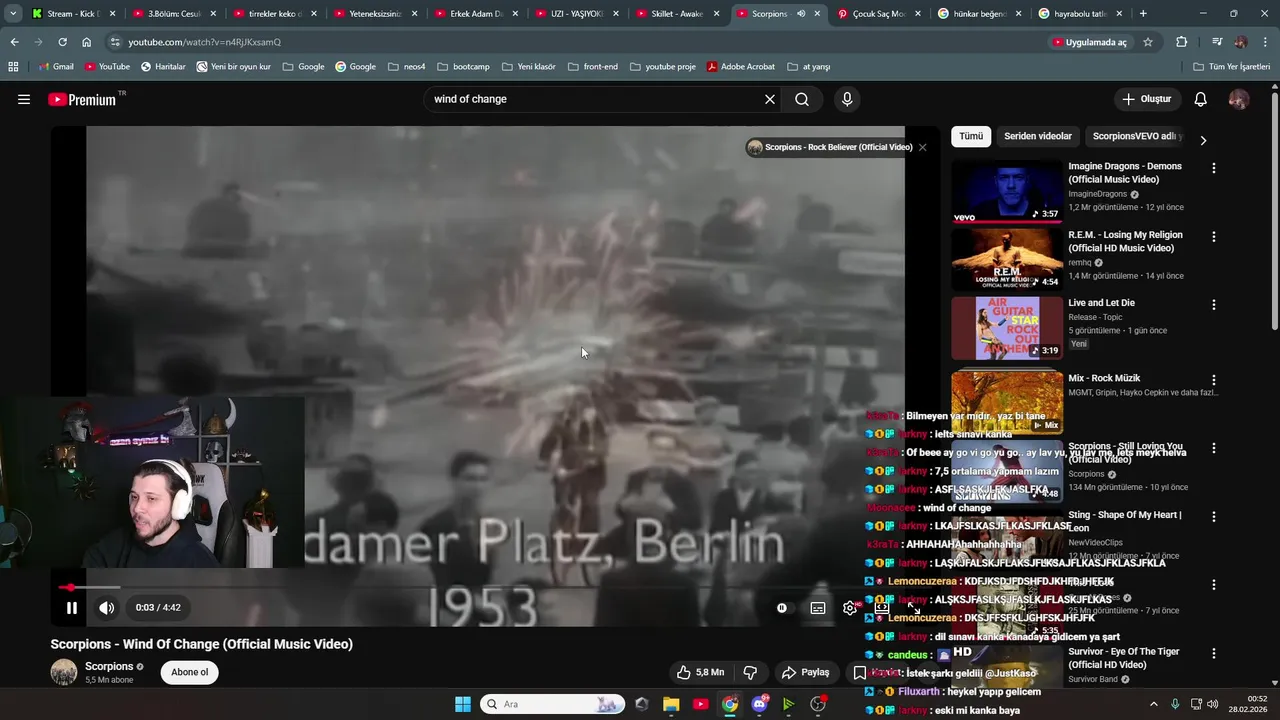Open the apps grid in the bookmarks bar
This screenshot has height=720, width=1280.
(x=13, y=66)
